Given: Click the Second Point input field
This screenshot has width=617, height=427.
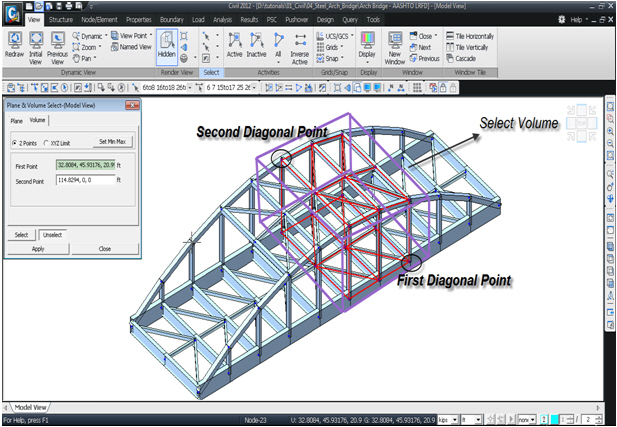Looking at the screenshot, I should click(85, 181).
